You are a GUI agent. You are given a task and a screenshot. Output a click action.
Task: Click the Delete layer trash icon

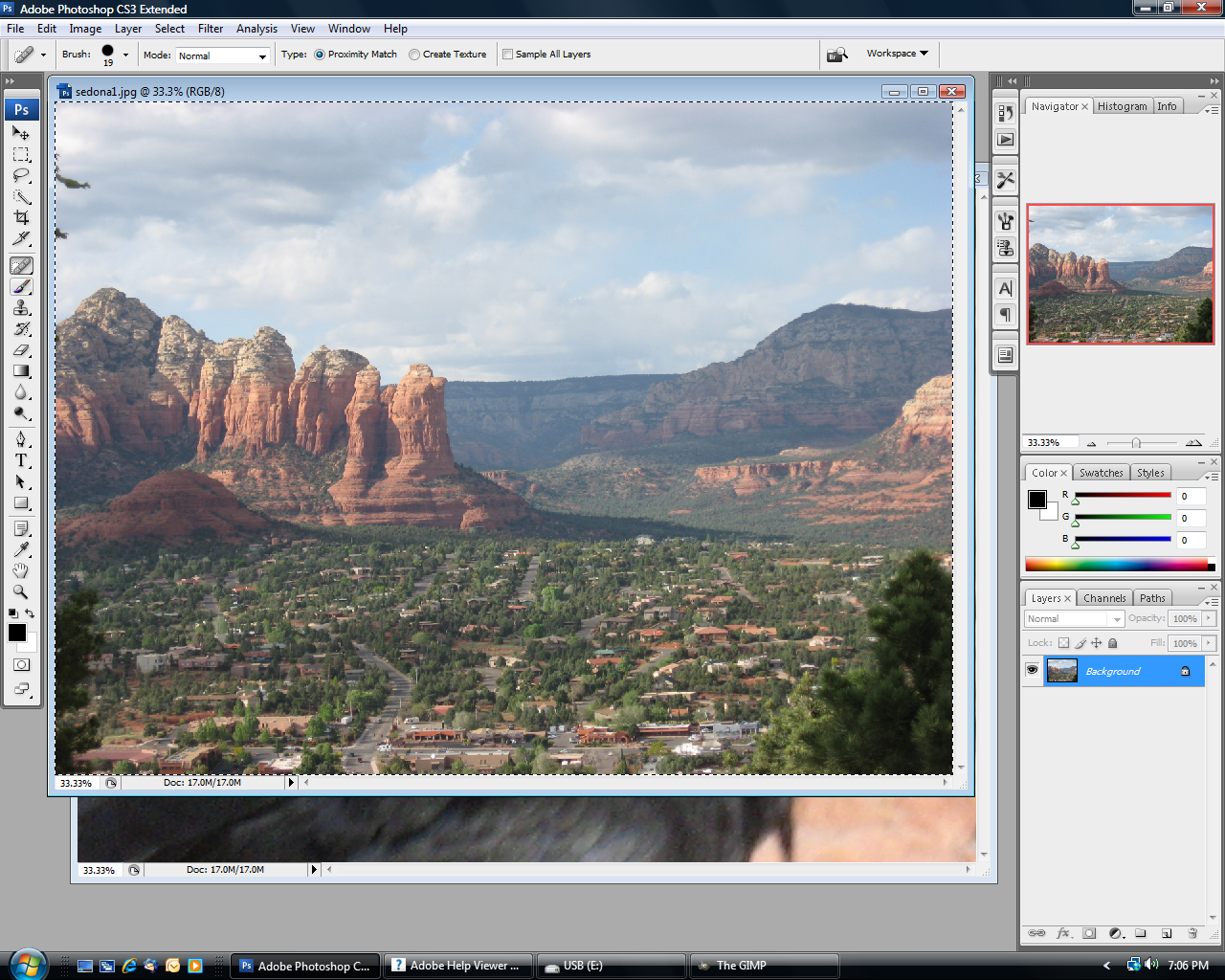[x=1192, y=933]
